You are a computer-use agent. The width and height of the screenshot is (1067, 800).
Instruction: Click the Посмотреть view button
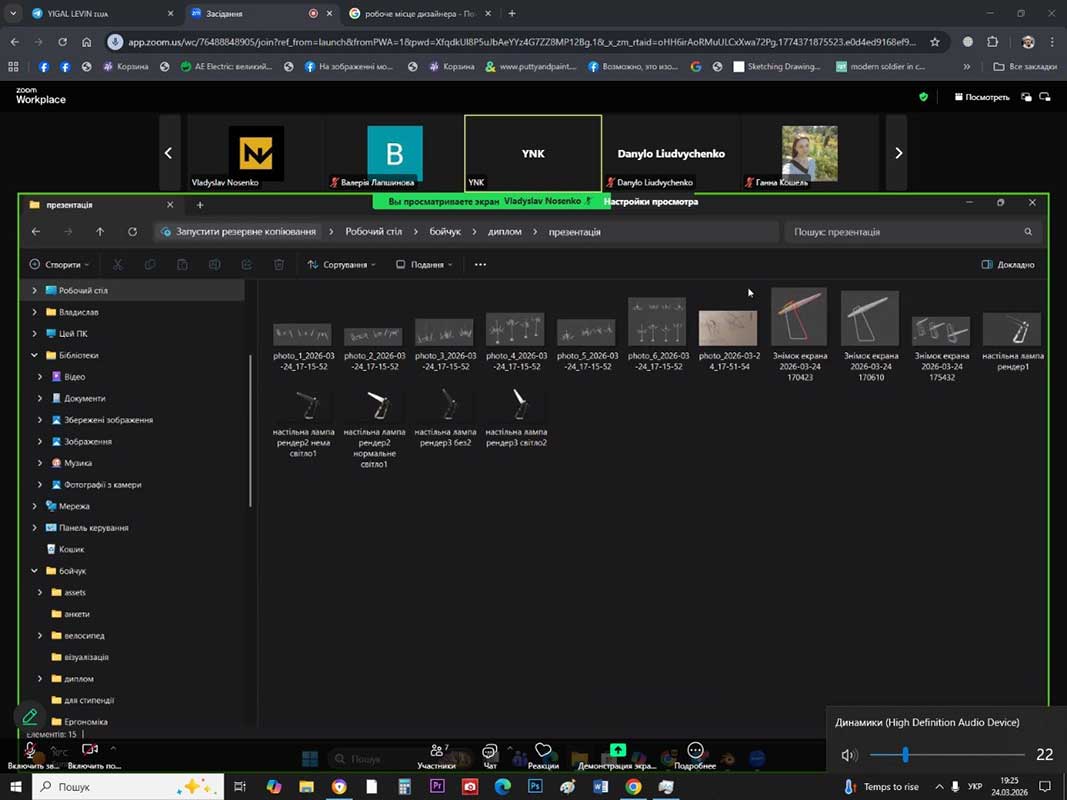point(982,97)
